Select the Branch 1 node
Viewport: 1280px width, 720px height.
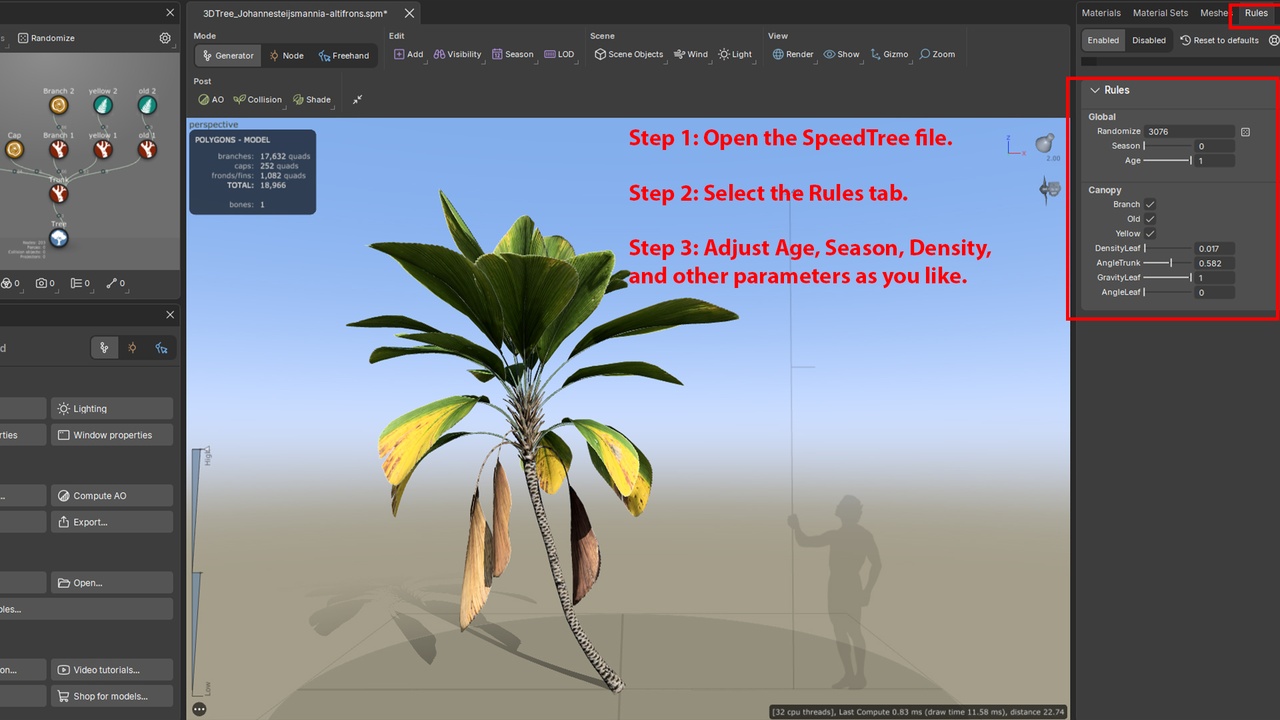(58, 149)
